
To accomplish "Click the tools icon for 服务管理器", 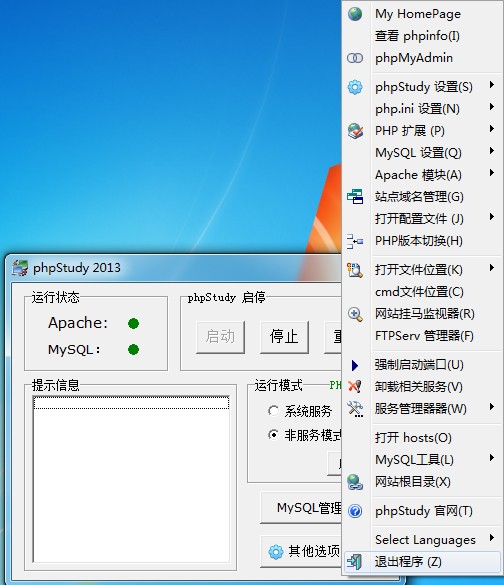I will pyautogui.click(x=355, y=409).
